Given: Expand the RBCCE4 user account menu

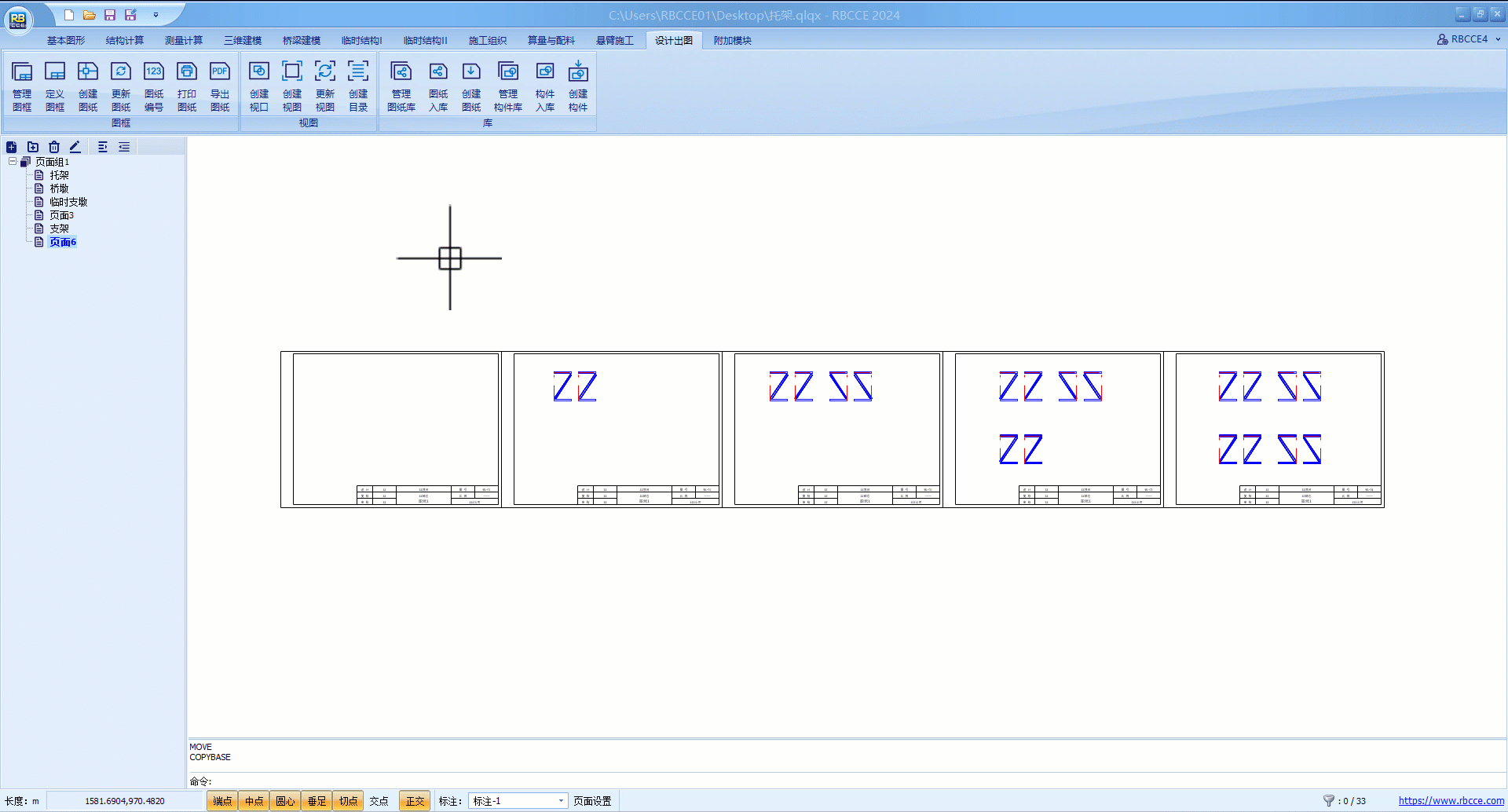Looking at the screenshot, I should [1469, 39].
